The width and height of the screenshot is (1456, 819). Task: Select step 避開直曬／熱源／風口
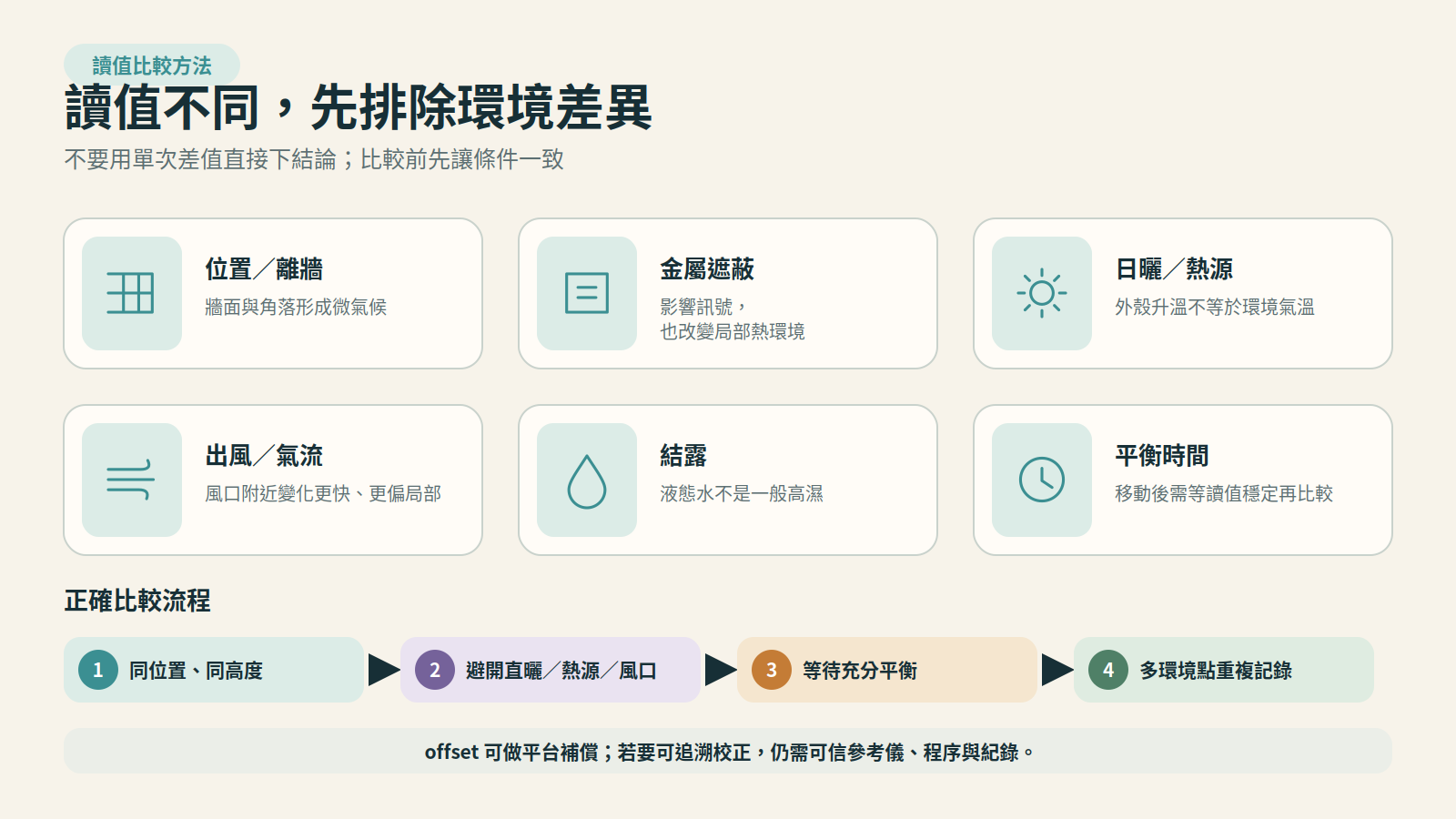(x=551, y=670)
